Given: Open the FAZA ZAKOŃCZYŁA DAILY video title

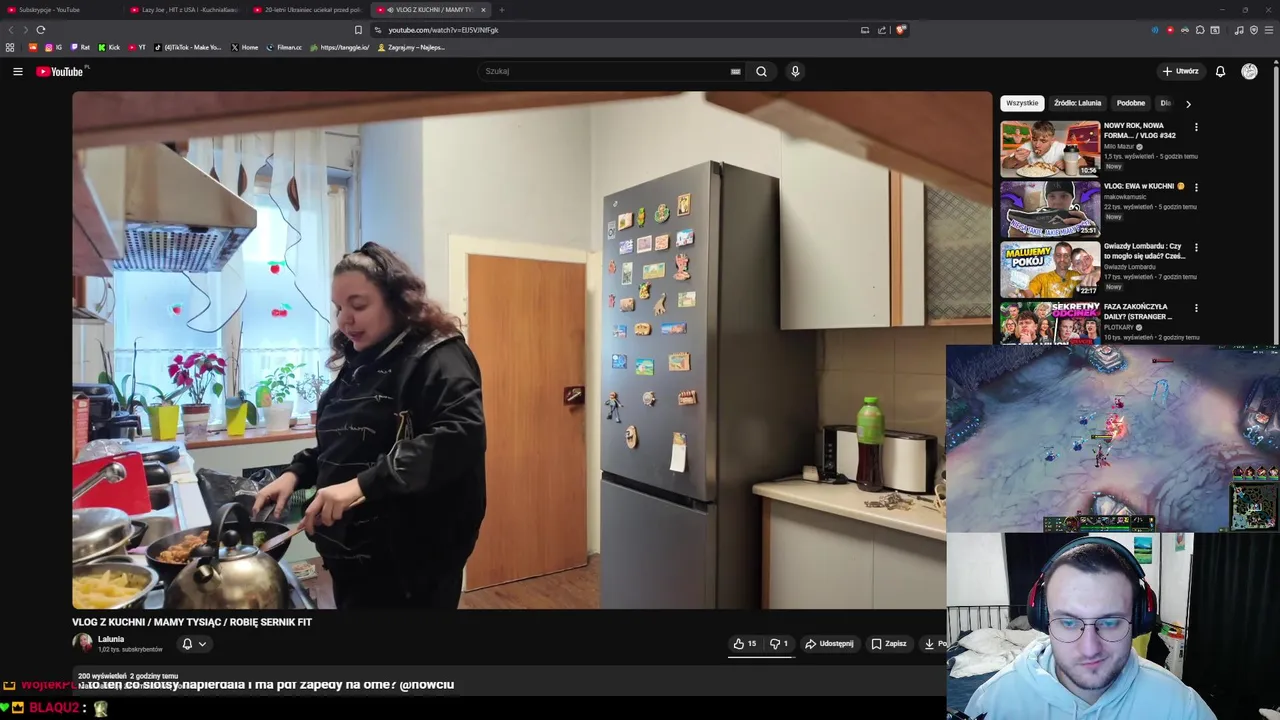Looking at the screenshot, I should point(1138,311).
